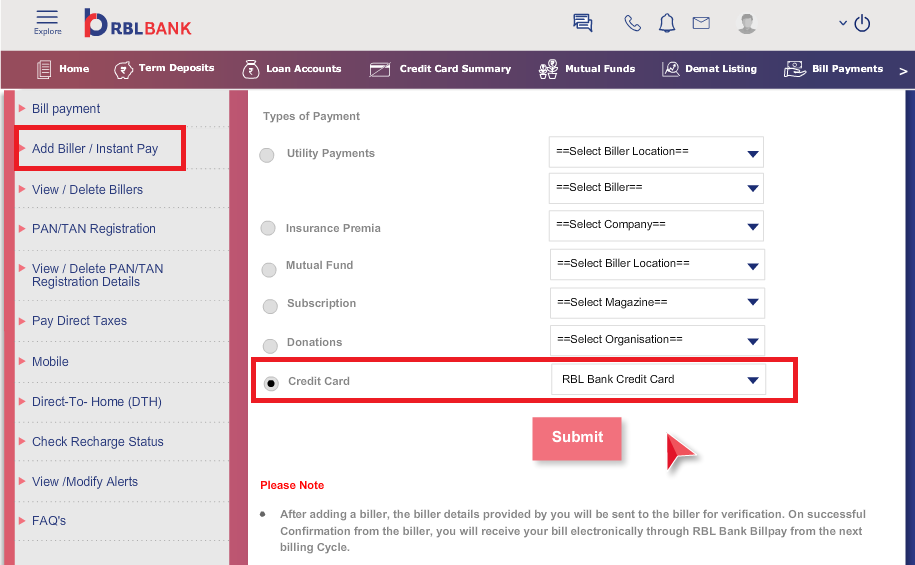Open the chat messages icon

point(582,23)
